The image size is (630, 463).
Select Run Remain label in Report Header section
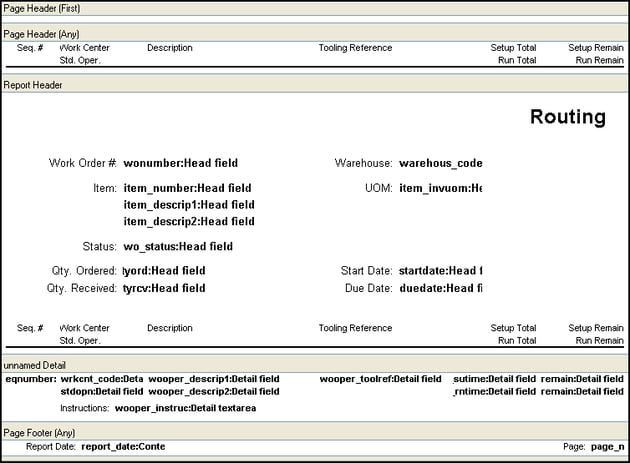(599, 340)
